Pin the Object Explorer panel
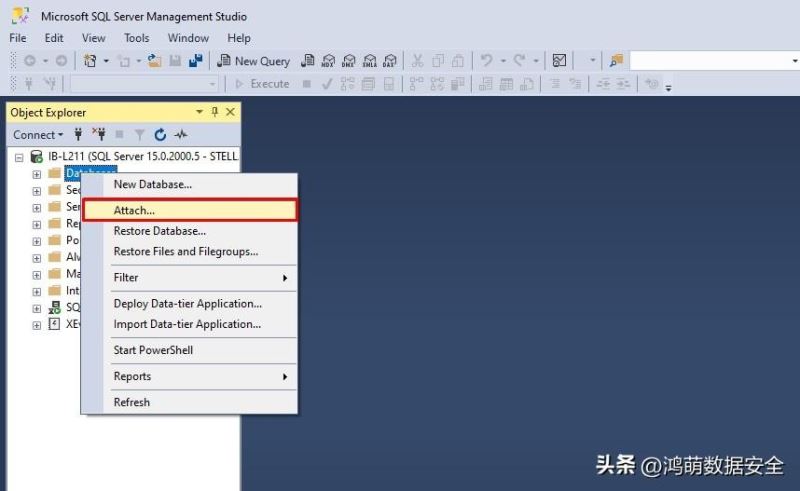This screenshot has height=491, width=800. [215, 112]
